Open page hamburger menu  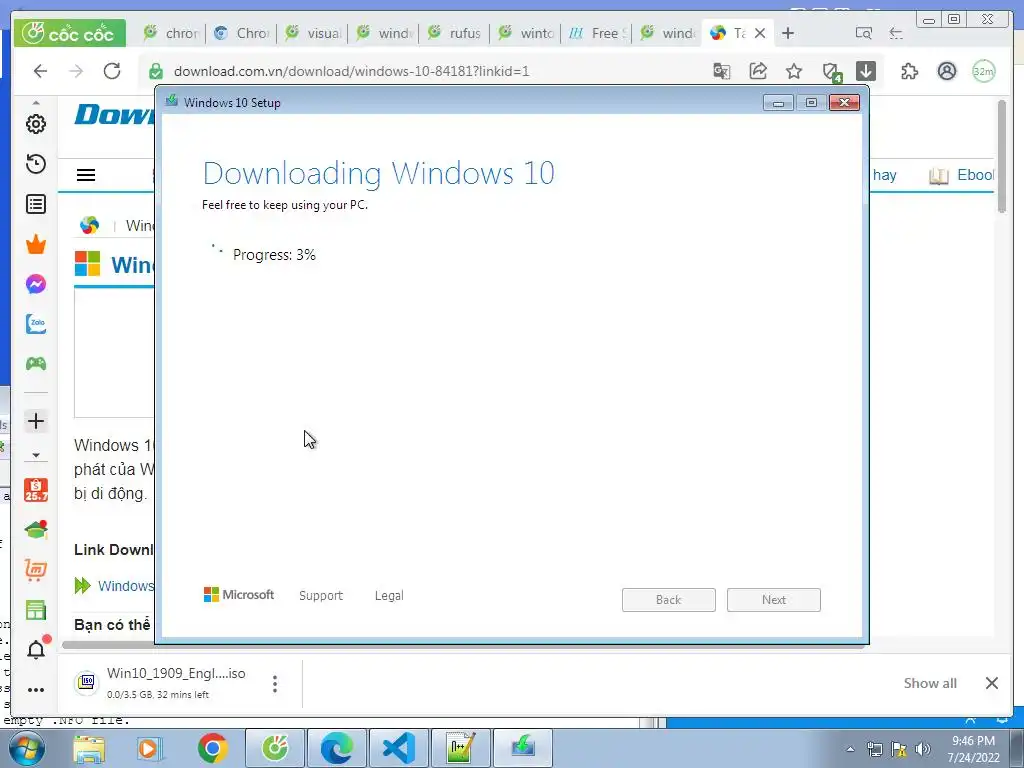(x=86, y=175)
